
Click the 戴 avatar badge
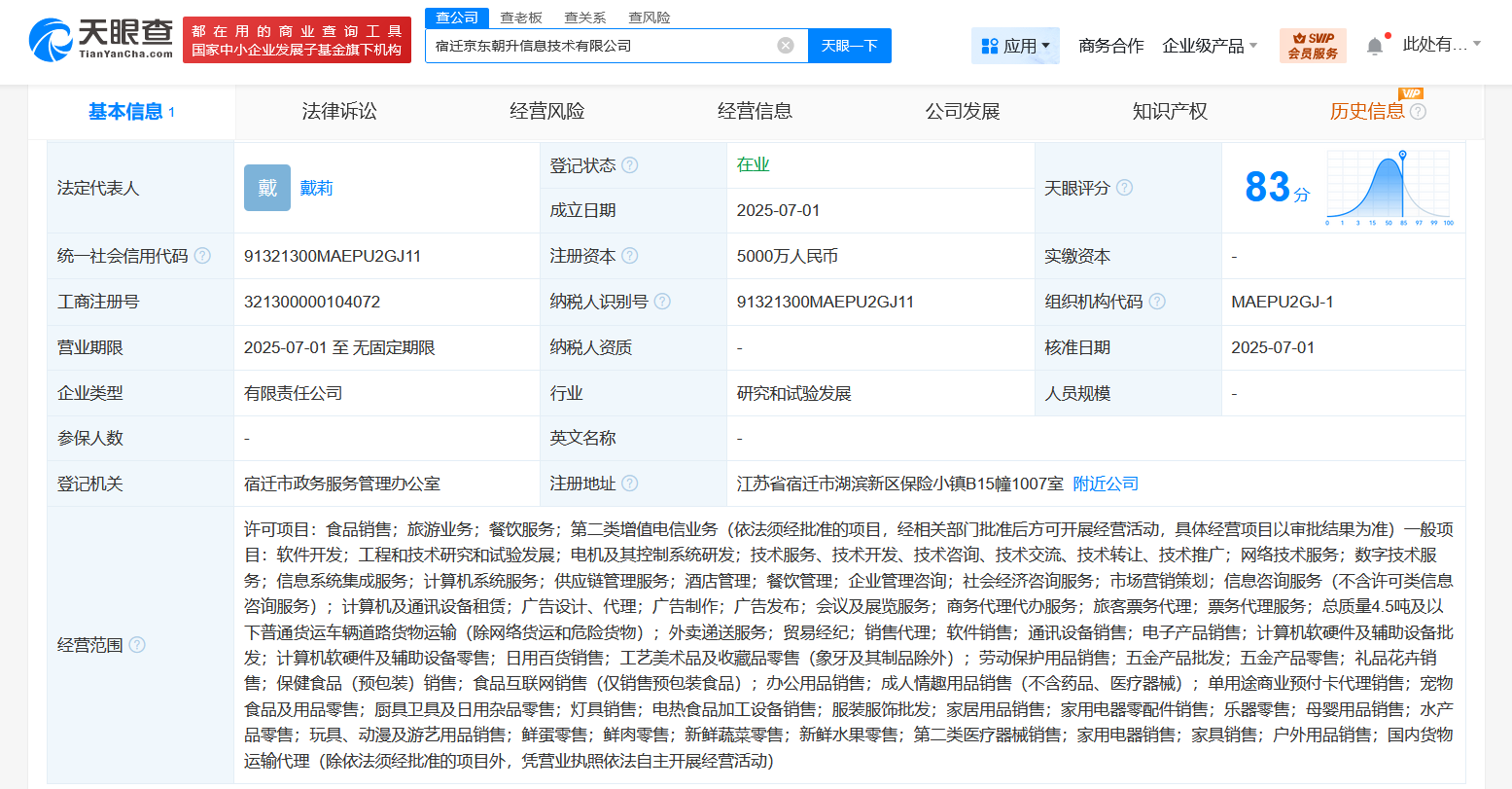(x=267, y=188)
